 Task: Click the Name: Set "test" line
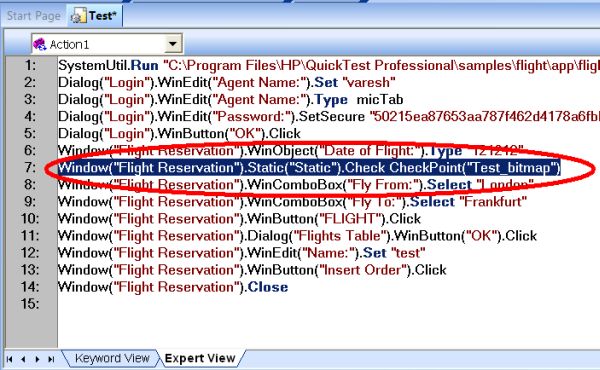pos(241,253)
